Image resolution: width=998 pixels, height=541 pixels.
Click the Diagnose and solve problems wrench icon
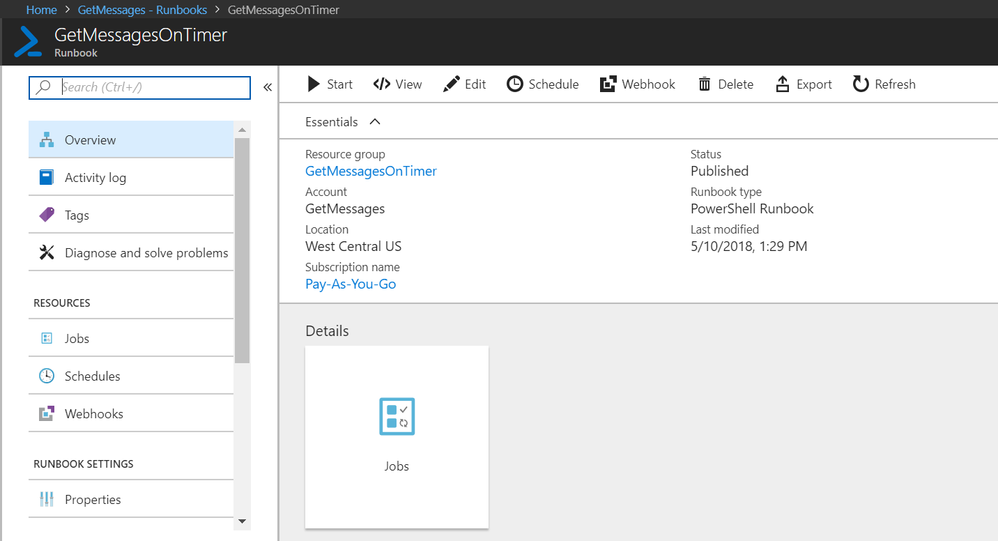(x=46, y=253)
